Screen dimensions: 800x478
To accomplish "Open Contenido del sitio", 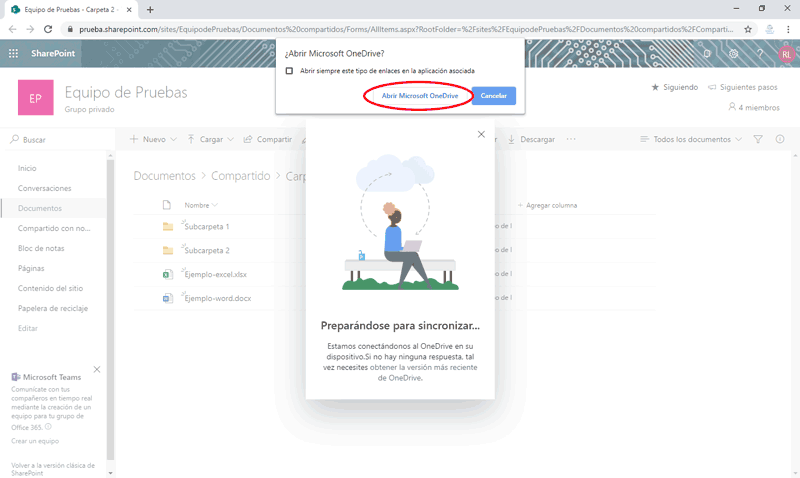I will point(50,288).
